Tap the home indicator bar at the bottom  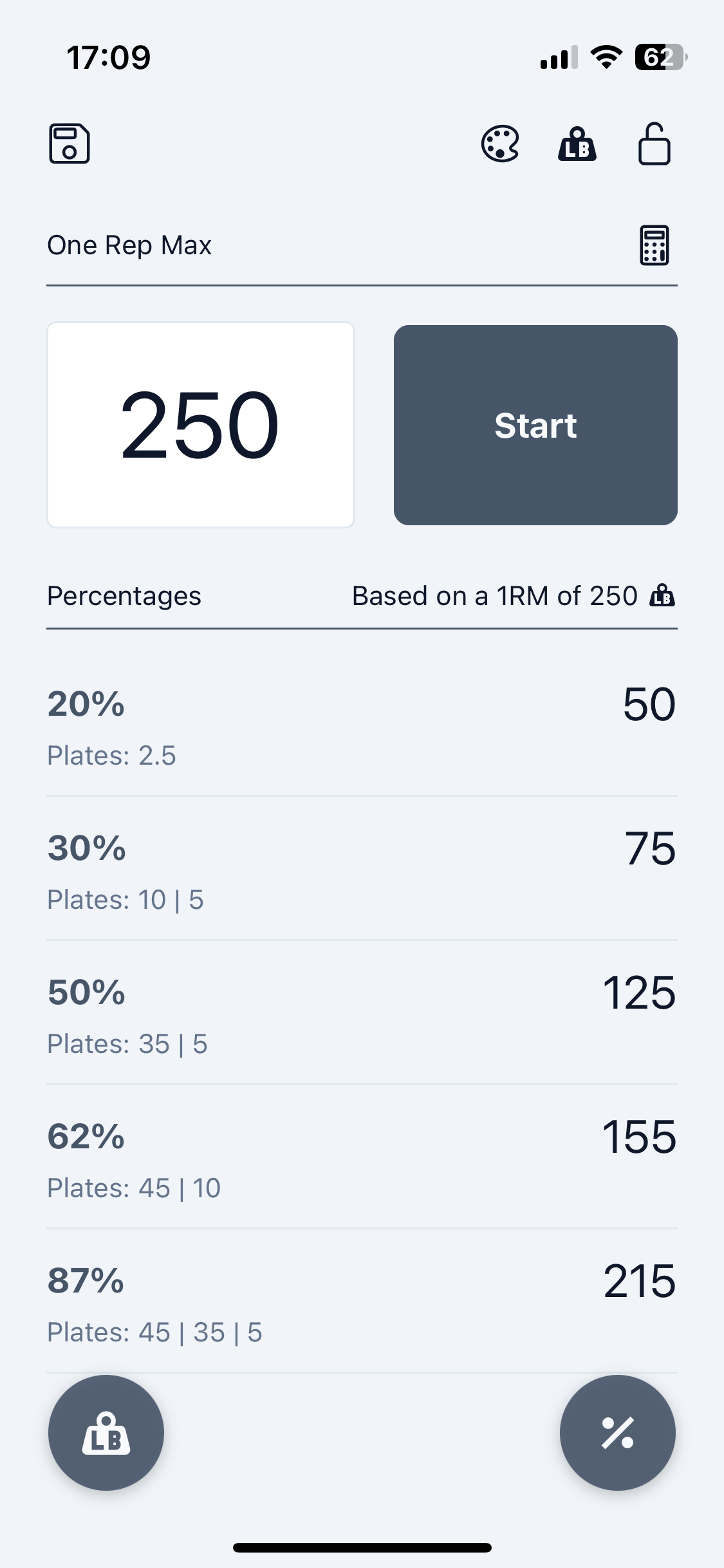362,1547
